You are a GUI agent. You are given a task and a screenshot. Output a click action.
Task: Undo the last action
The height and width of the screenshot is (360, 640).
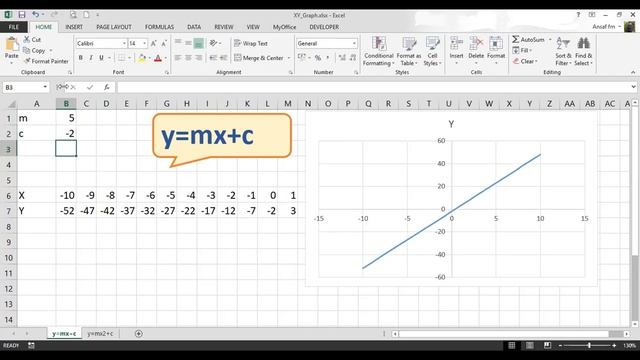[x=36, y=15]
